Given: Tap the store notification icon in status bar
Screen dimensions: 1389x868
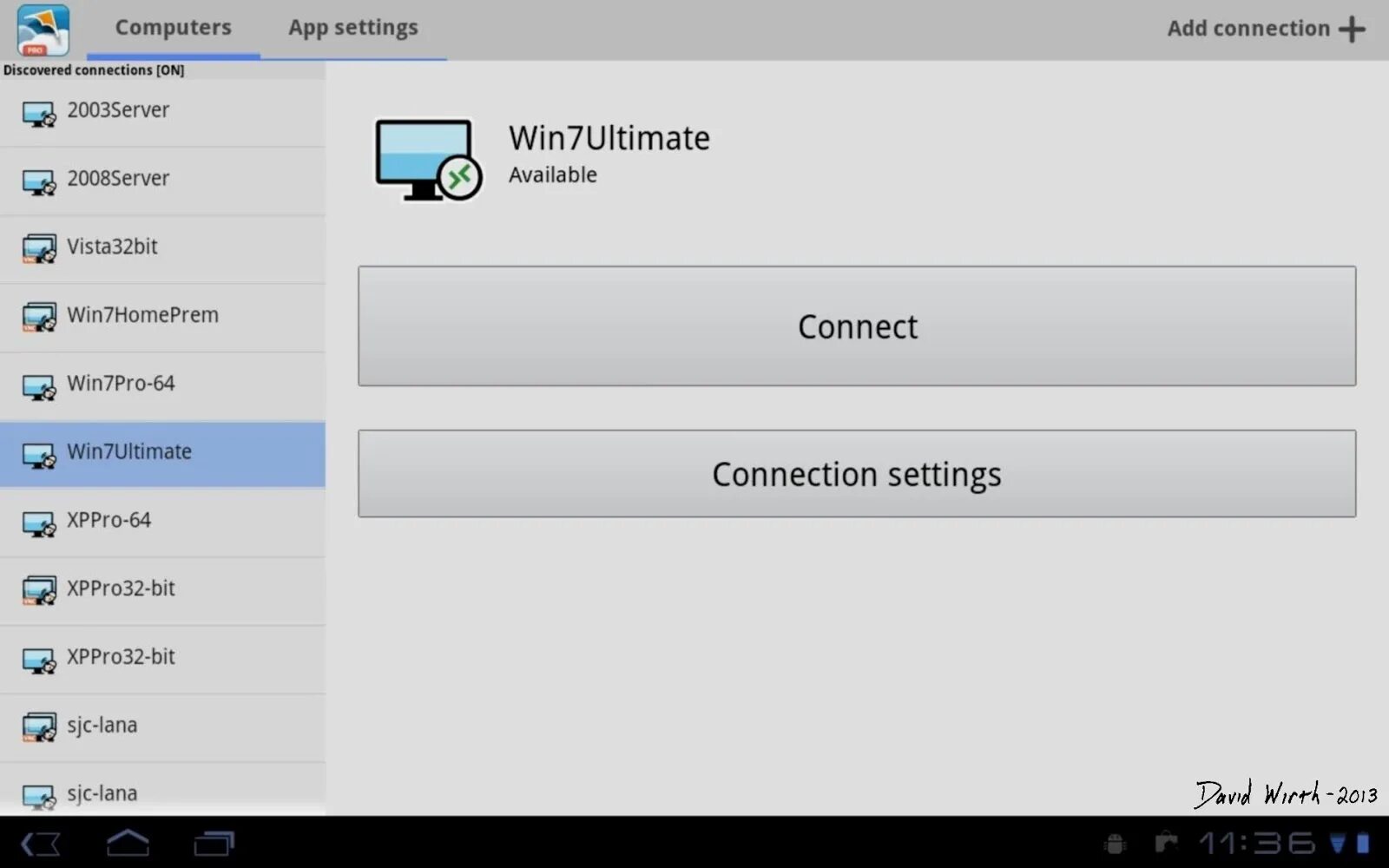Looking at the screenshot, I should [x=1165, y=842].
